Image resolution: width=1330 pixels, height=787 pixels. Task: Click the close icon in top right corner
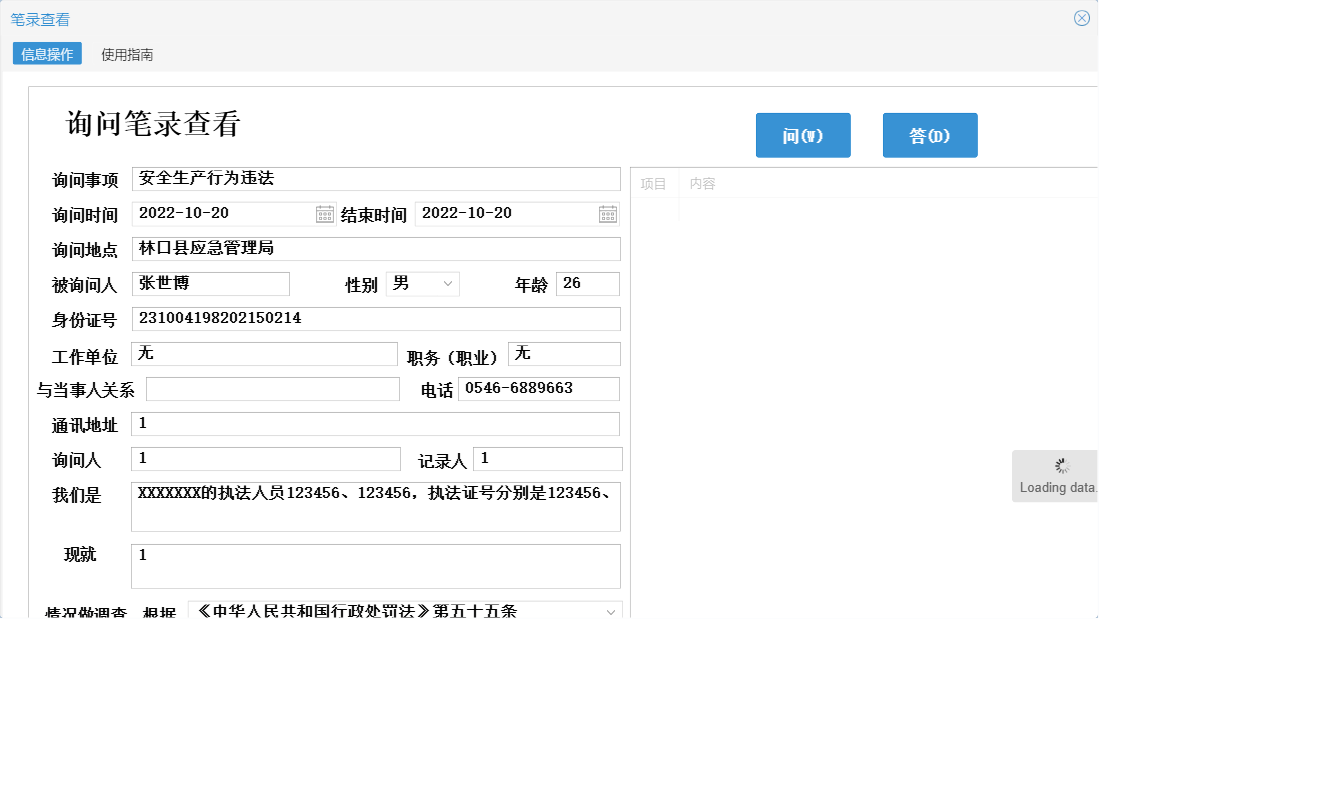(x=1082, y=17)
